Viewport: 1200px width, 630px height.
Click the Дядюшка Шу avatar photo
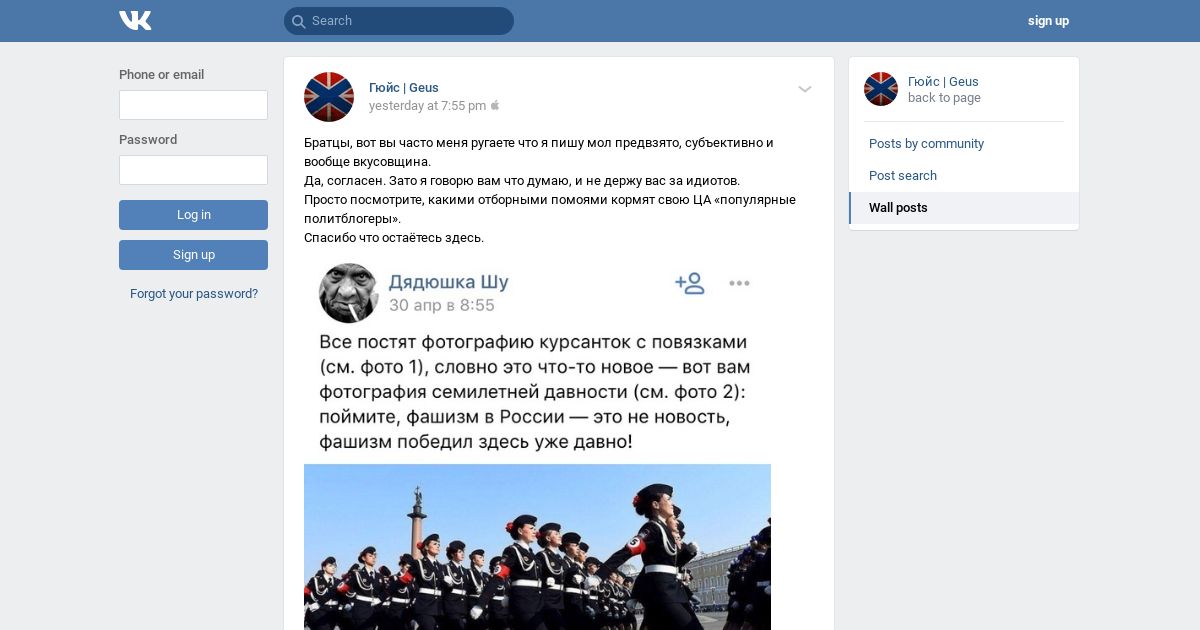tap(348, 293)
